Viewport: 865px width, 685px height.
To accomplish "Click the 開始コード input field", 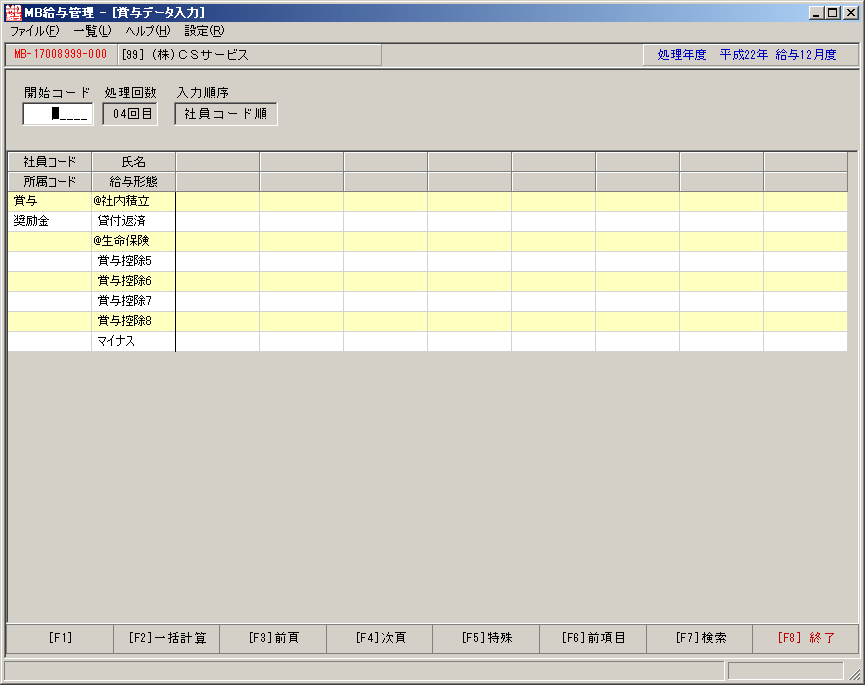I will pyautogui.click(x=58, y=114).
